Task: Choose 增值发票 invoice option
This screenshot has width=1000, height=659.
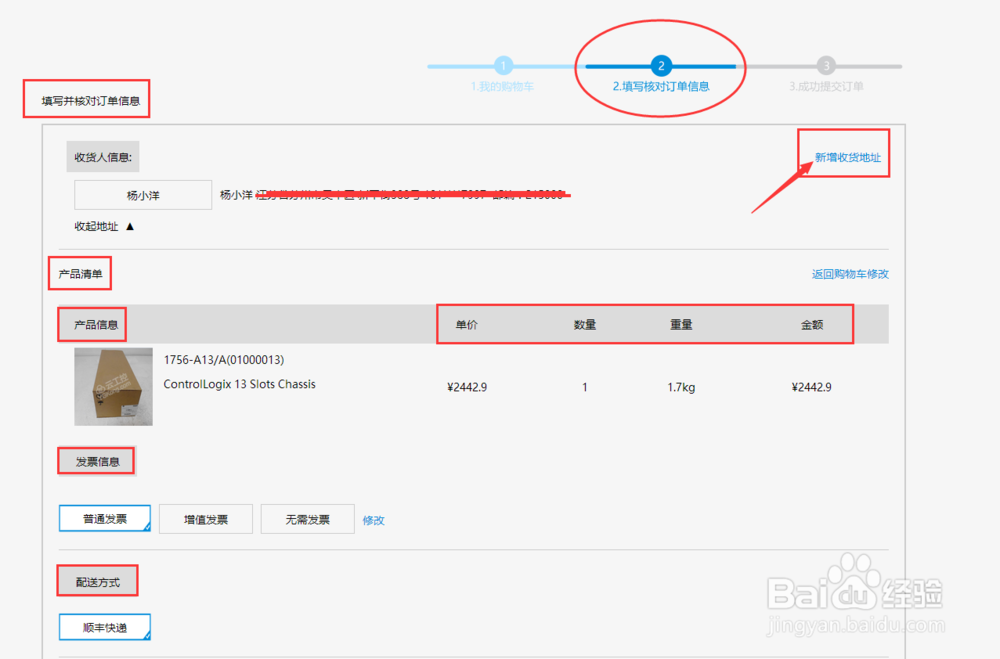Action: 205,519
